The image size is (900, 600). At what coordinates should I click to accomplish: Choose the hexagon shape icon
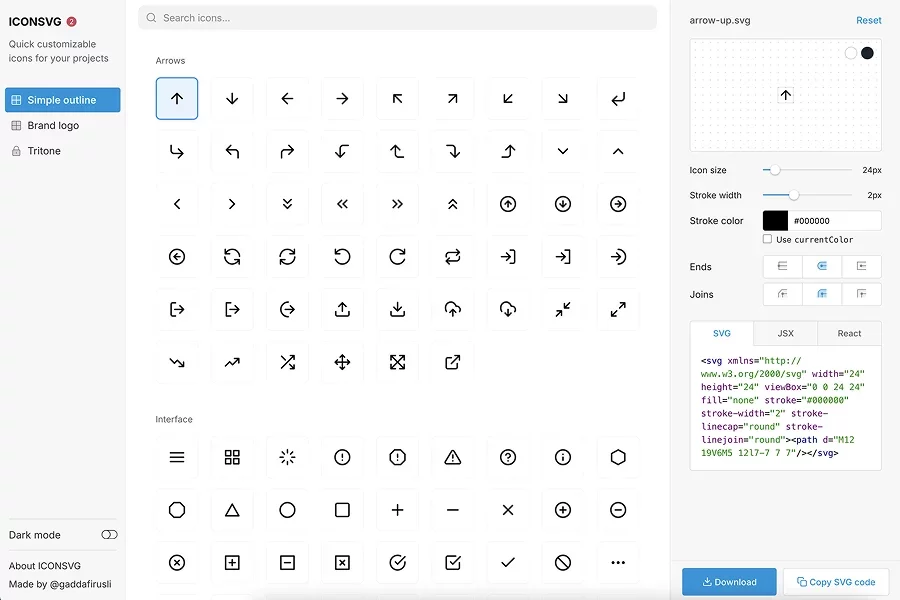click(x=618, y=457)
